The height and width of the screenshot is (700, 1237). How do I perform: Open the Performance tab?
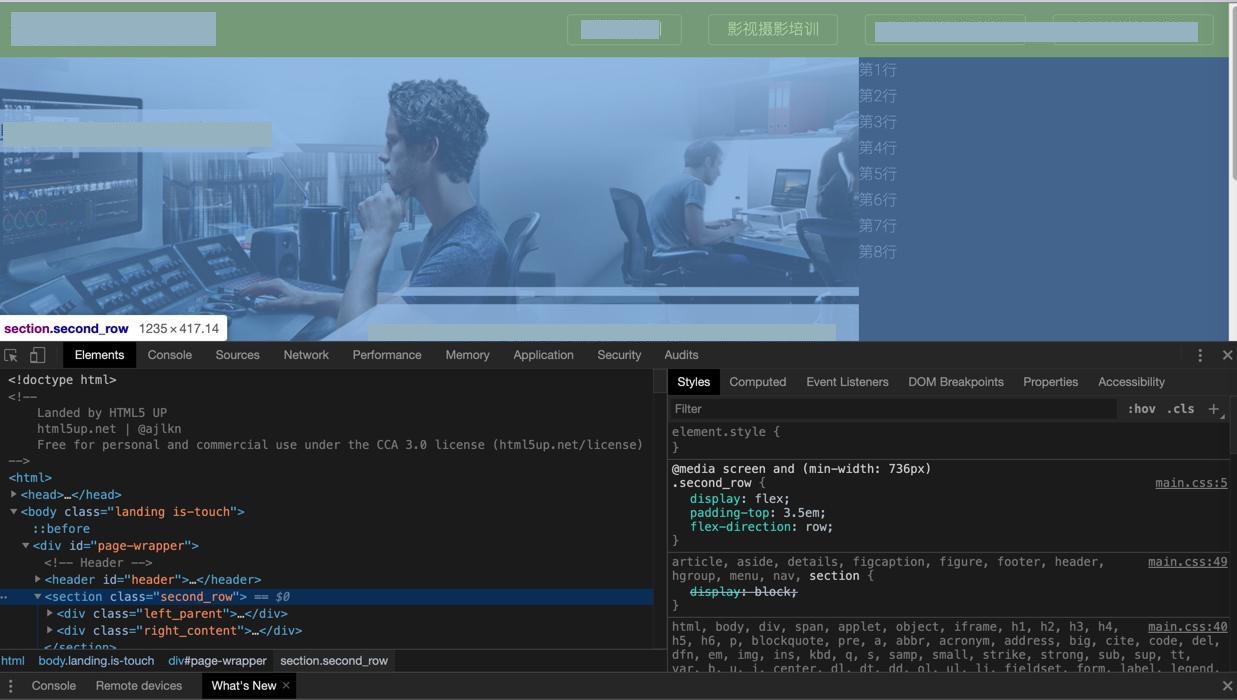(387, 355)
